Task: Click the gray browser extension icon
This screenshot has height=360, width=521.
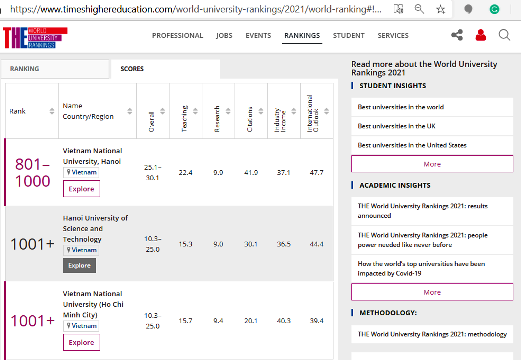Action: pos(468,9)
